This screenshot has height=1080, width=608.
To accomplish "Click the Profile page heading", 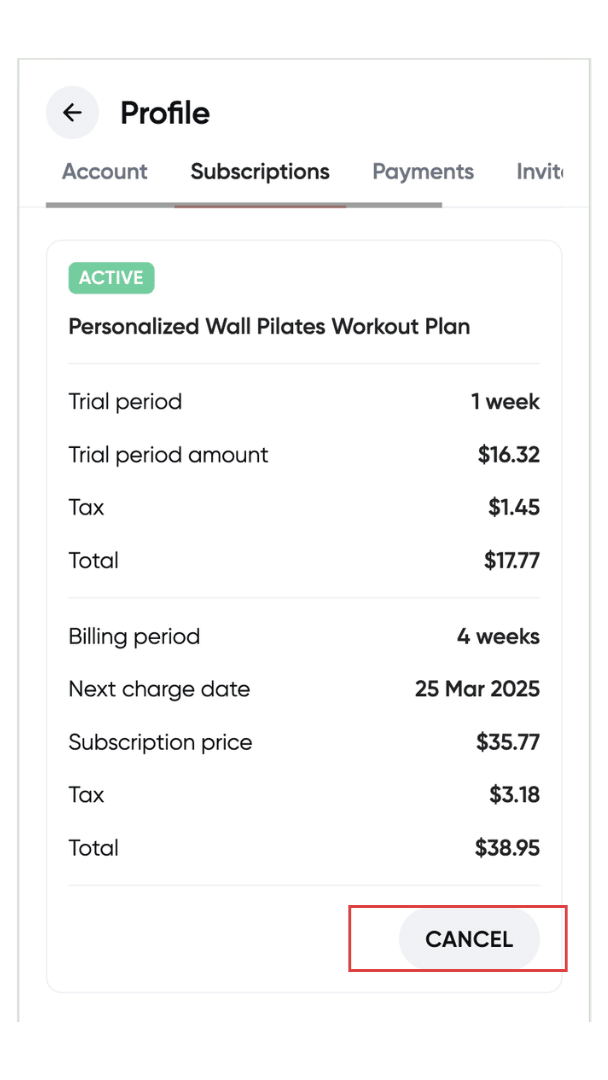I will [165, 113].
